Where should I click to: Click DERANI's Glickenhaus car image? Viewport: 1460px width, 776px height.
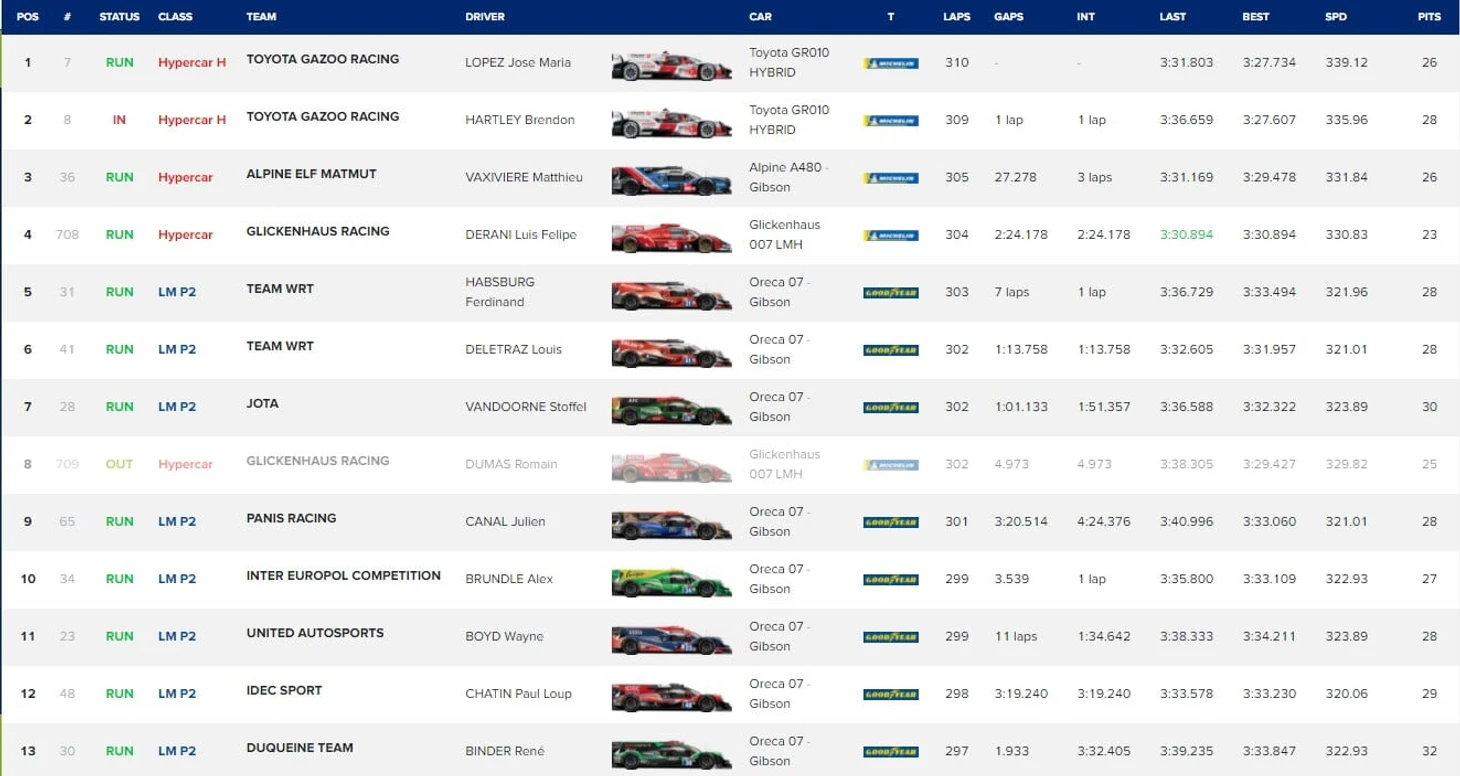(x=670, y=237)
